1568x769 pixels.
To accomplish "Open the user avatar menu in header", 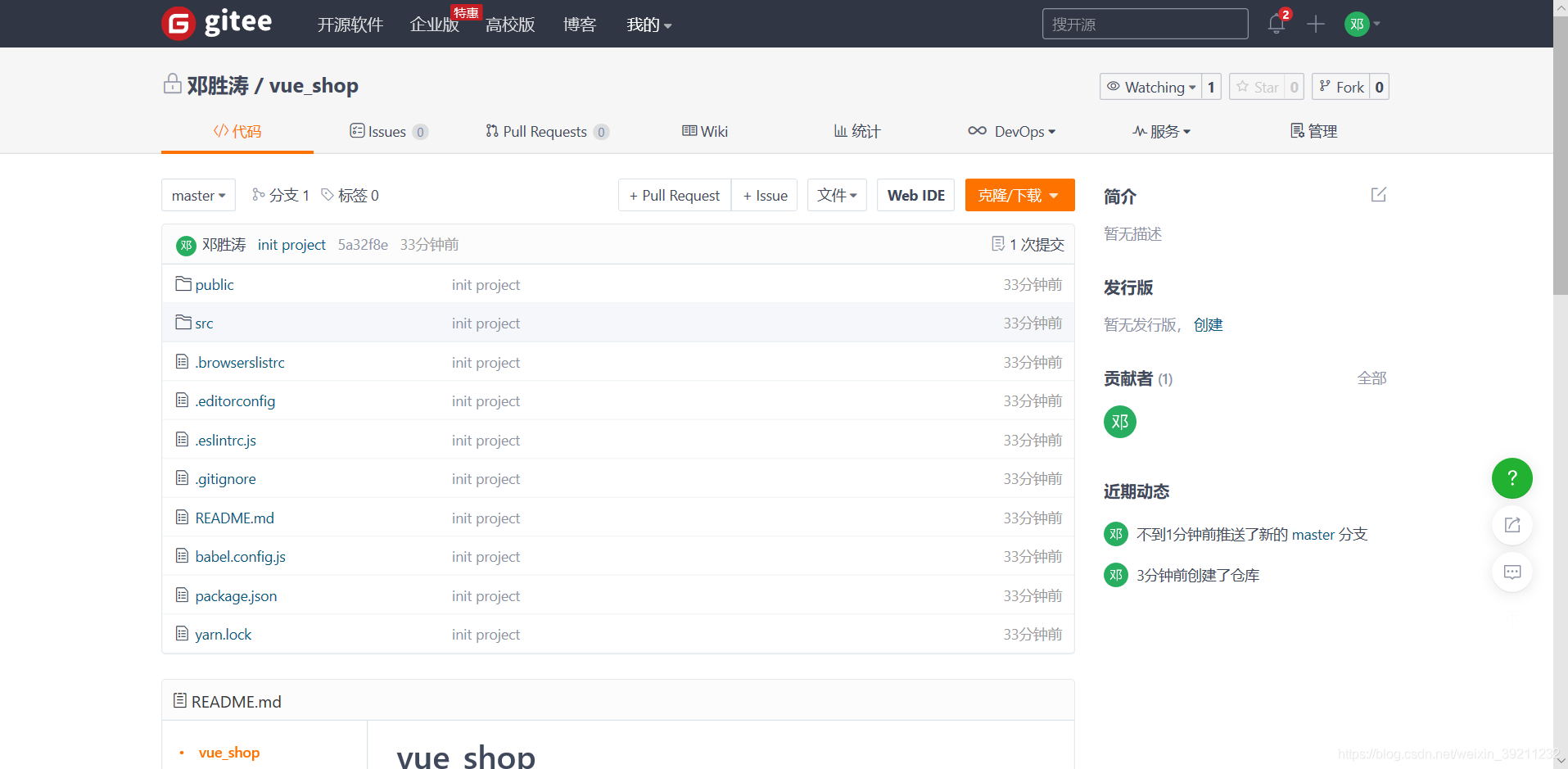I will (x=1362, y=24).
